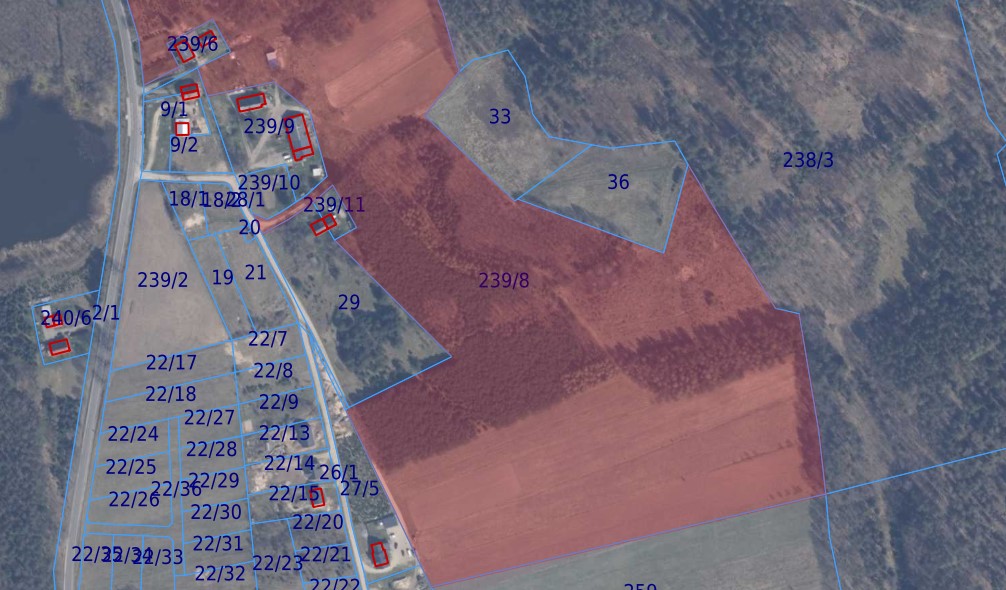Image resolution: width=1006 pixels, height=590 pixels.
Task: Click on lot 22/7
Action: click(267, 340)
